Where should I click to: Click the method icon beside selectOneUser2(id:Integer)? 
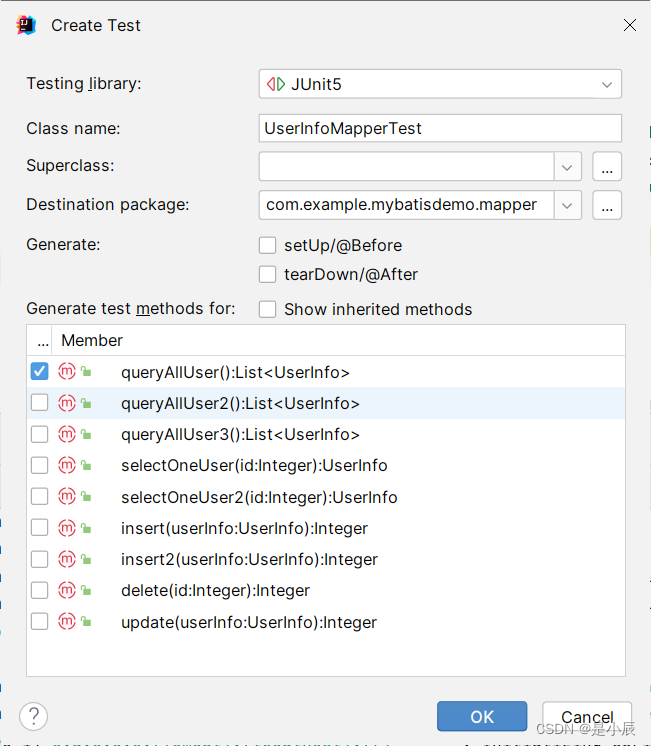67,497
